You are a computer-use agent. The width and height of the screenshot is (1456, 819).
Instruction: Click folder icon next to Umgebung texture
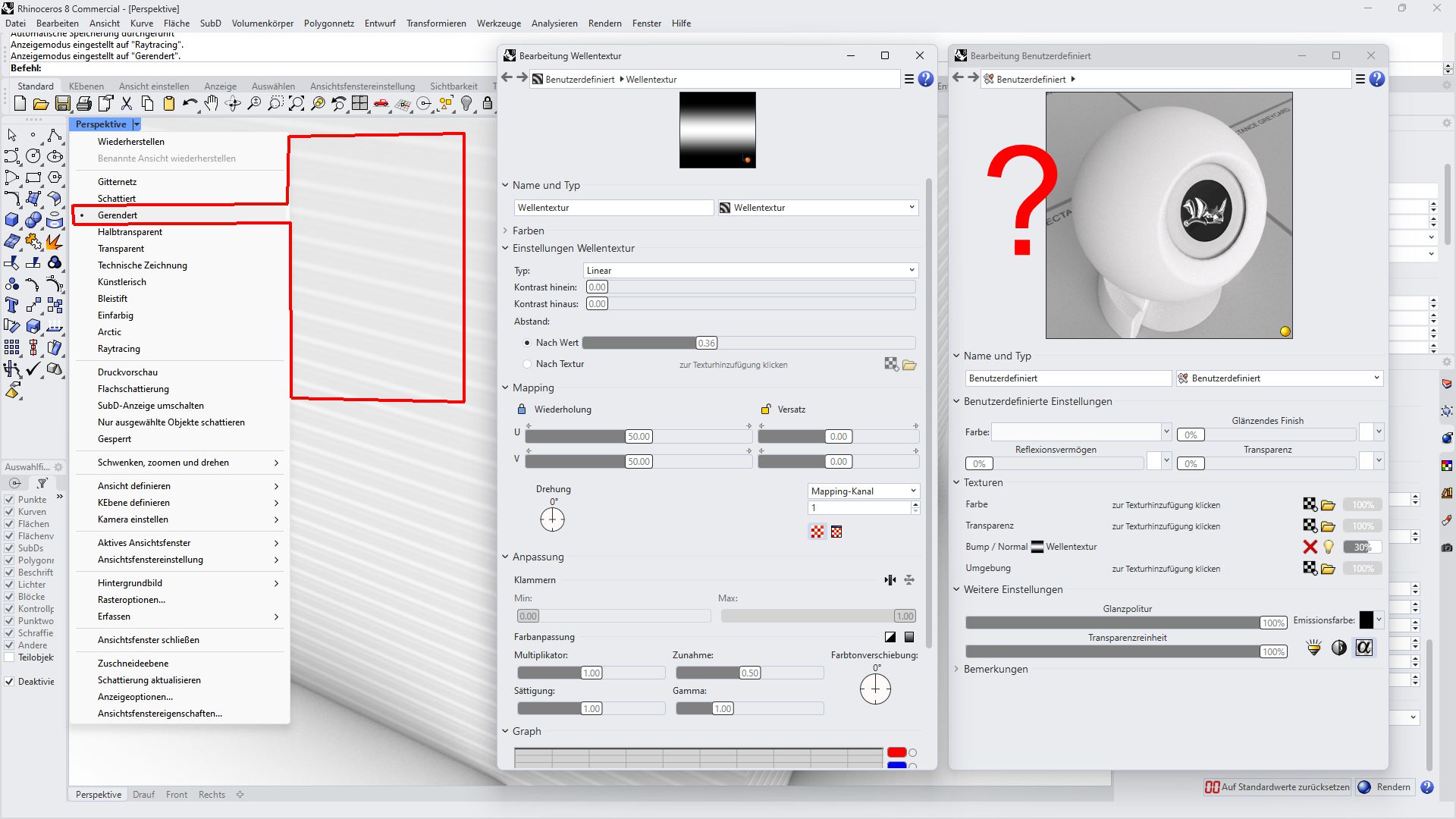[x=1328, y=569]
